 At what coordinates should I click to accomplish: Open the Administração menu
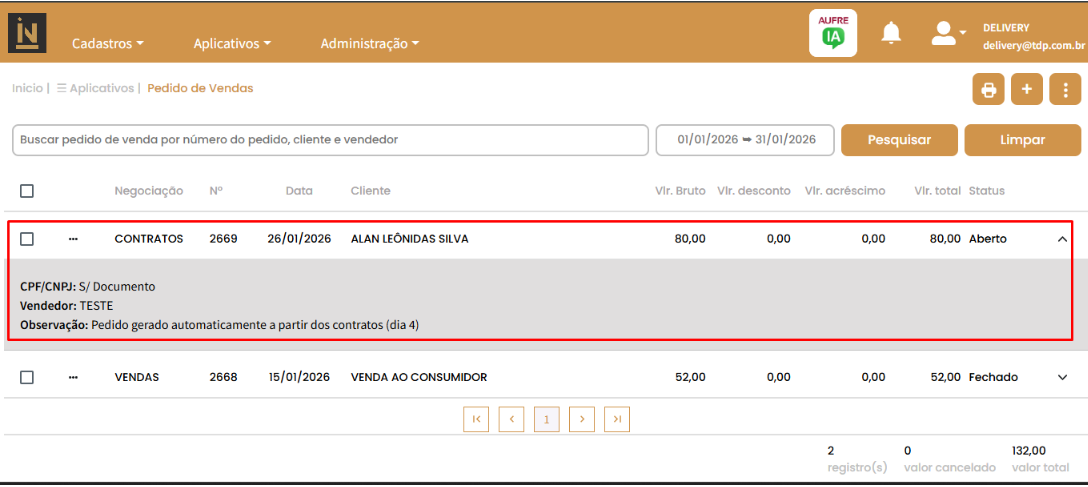pyautogui.click(x=369, y=44)
